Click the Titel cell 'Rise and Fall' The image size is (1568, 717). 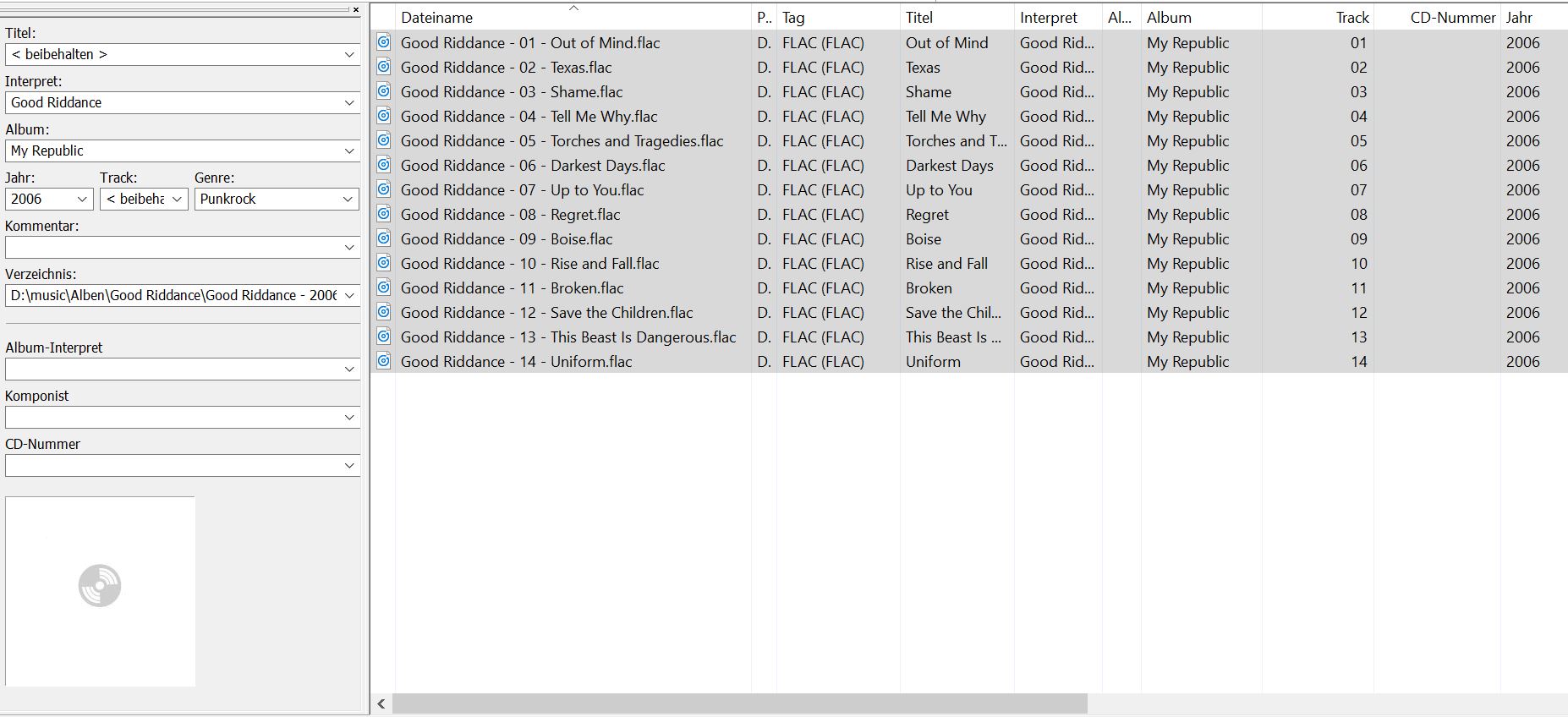946,263
